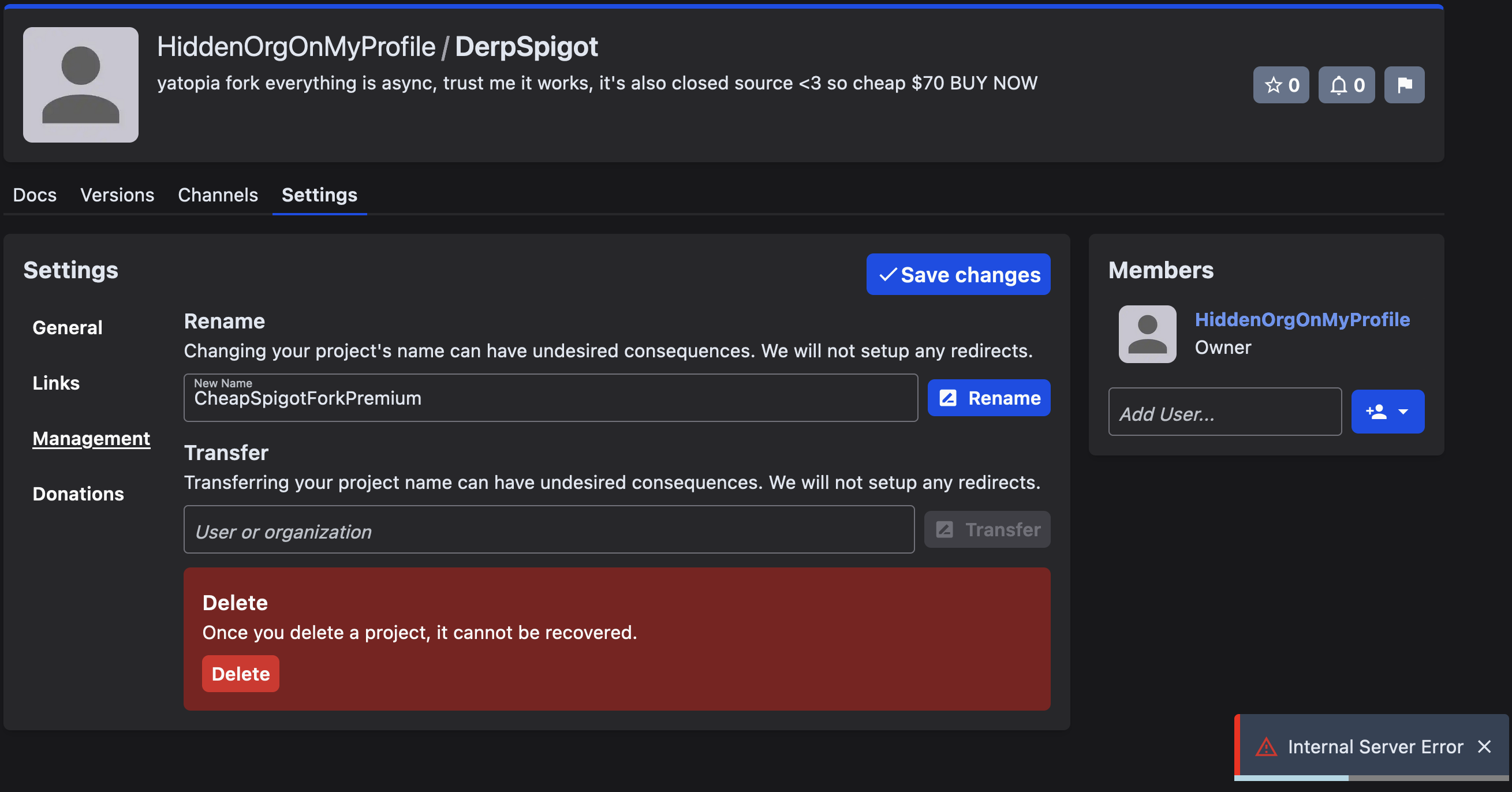Open the Donations settings section
1512x792 pixels.
click(x=78, y=494)
